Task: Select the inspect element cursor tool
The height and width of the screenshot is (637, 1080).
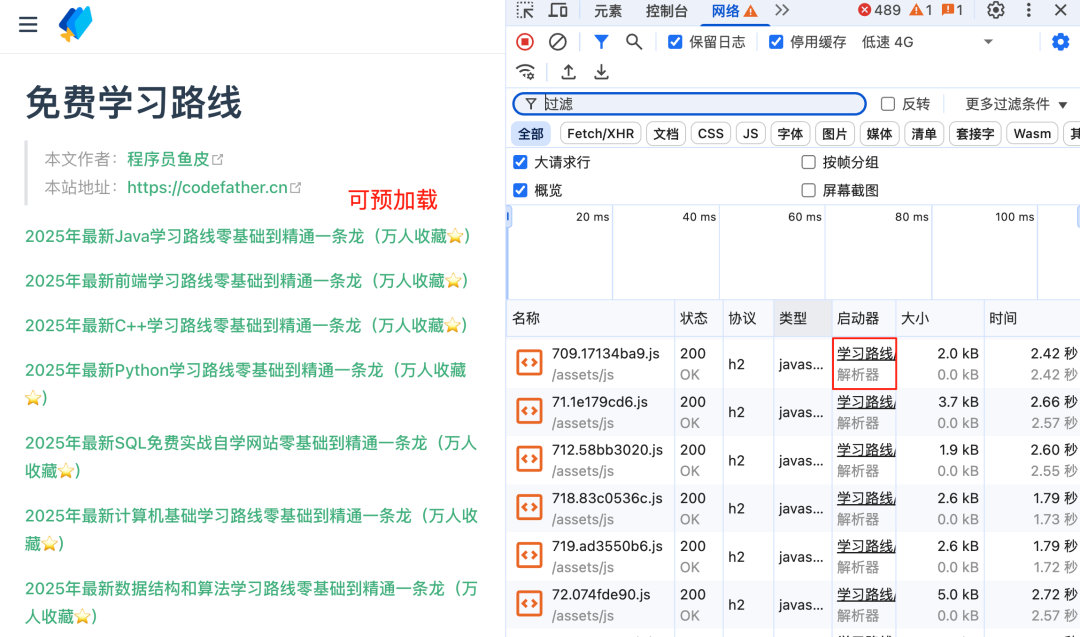Action: [x=525, y=11]
